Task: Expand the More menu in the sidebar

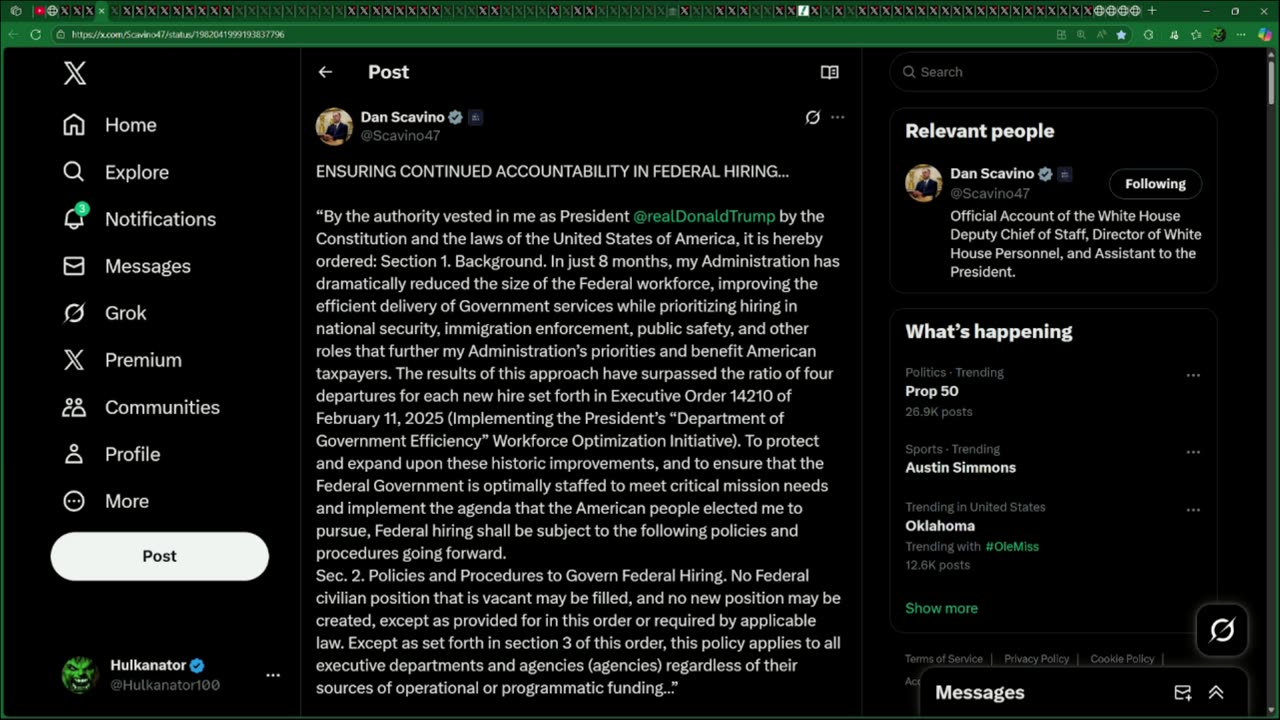Action: pos(105,501)
